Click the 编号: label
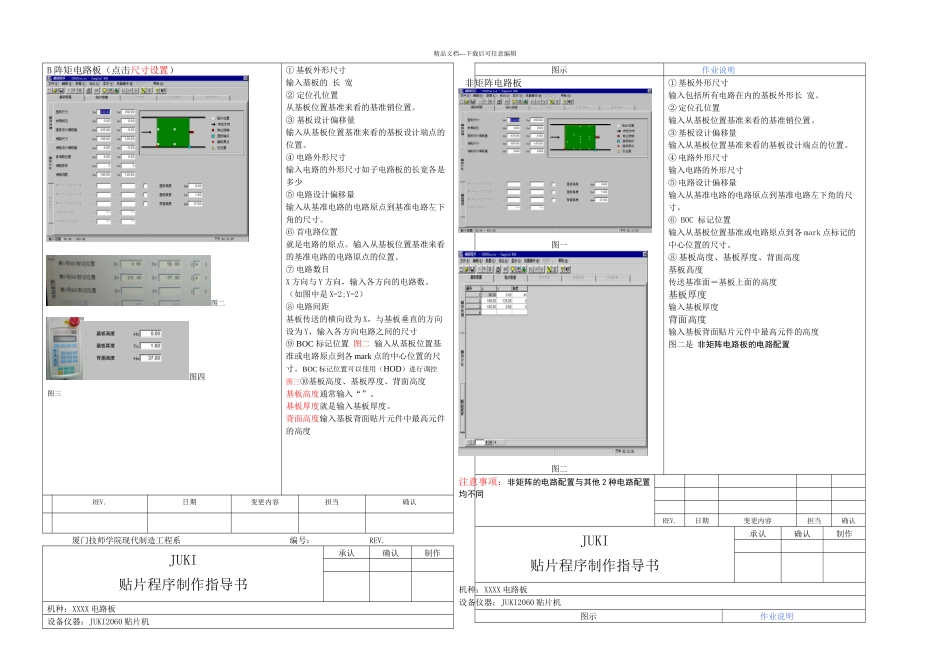The height and width of the screenshot is (672, 950). (299, 540)
